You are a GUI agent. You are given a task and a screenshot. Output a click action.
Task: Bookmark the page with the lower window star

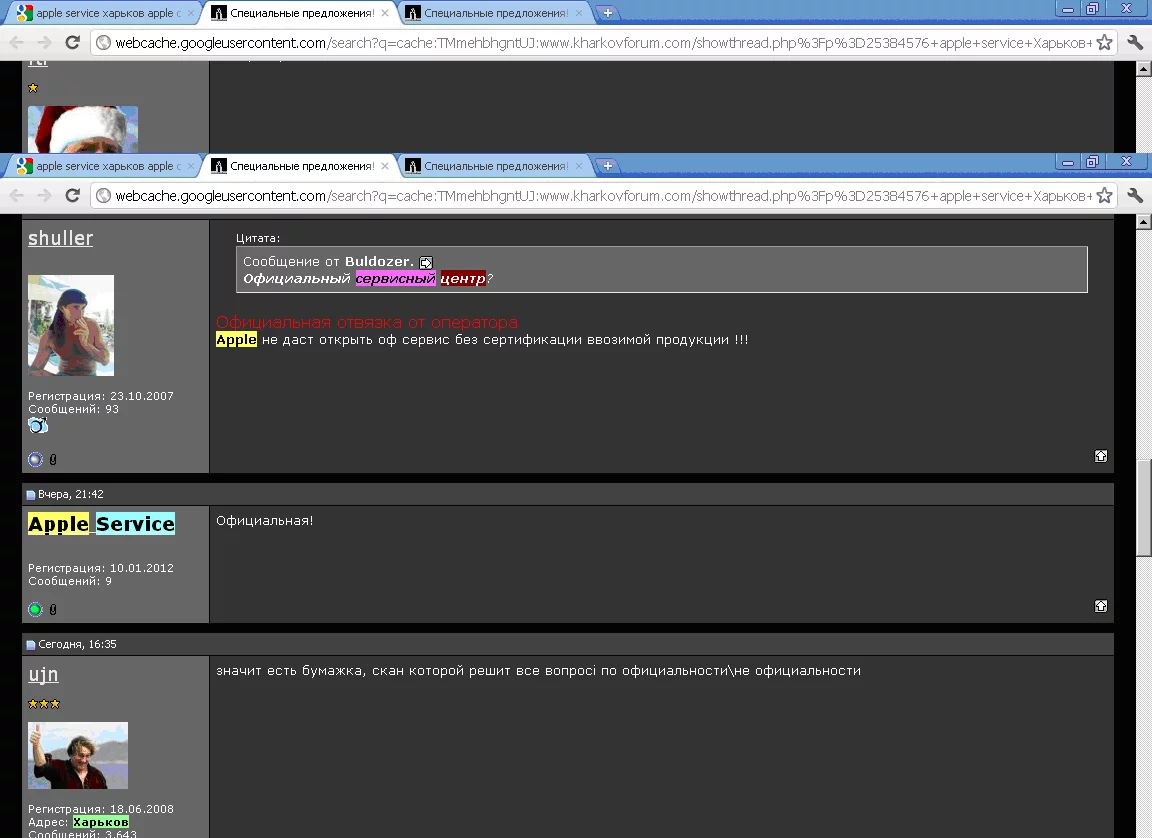[1104, 195]
